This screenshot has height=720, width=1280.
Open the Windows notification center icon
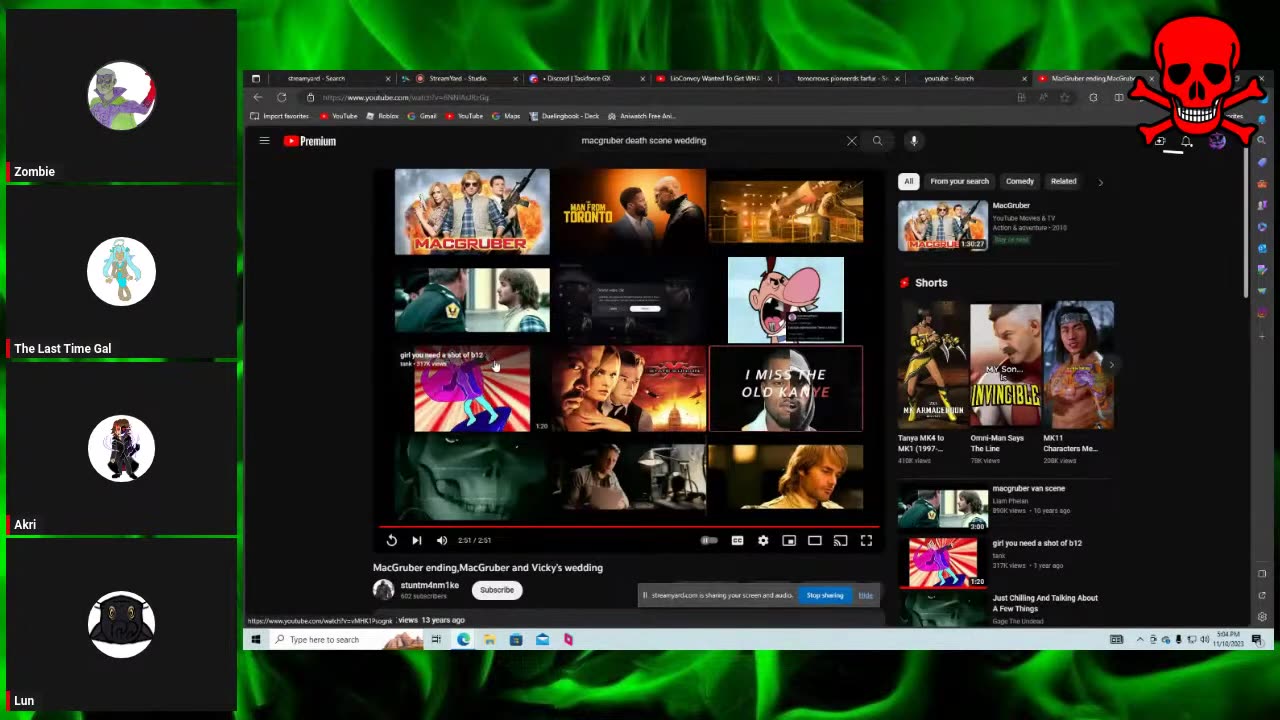pos(1257,639)
